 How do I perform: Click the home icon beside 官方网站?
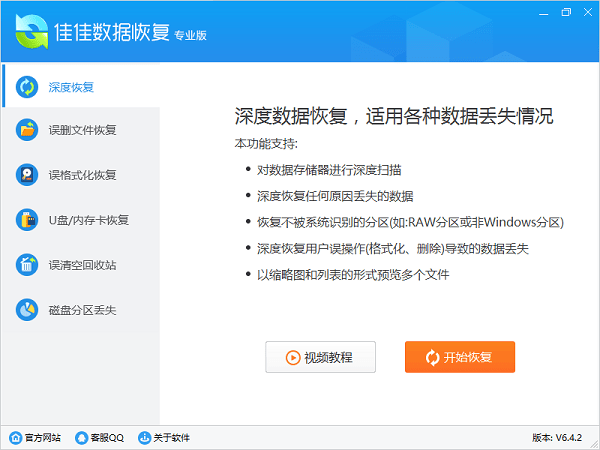pos(15,438)
